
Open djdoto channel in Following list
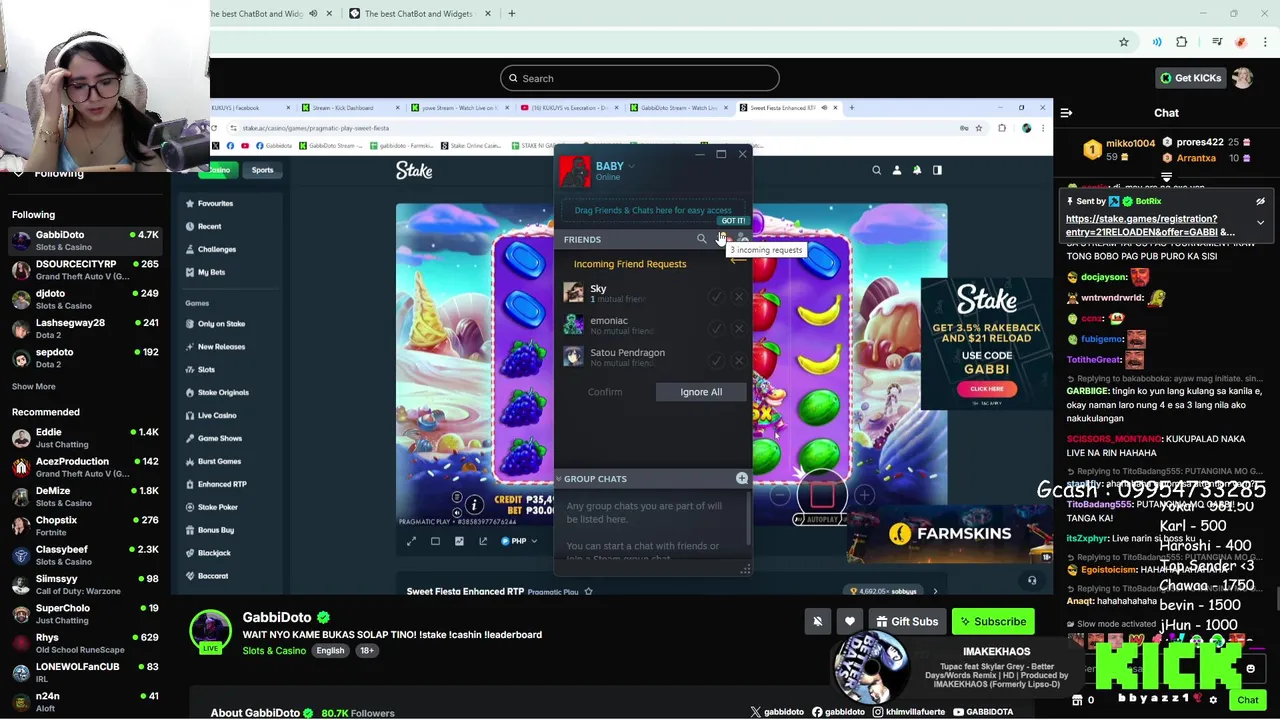[84, 299]
